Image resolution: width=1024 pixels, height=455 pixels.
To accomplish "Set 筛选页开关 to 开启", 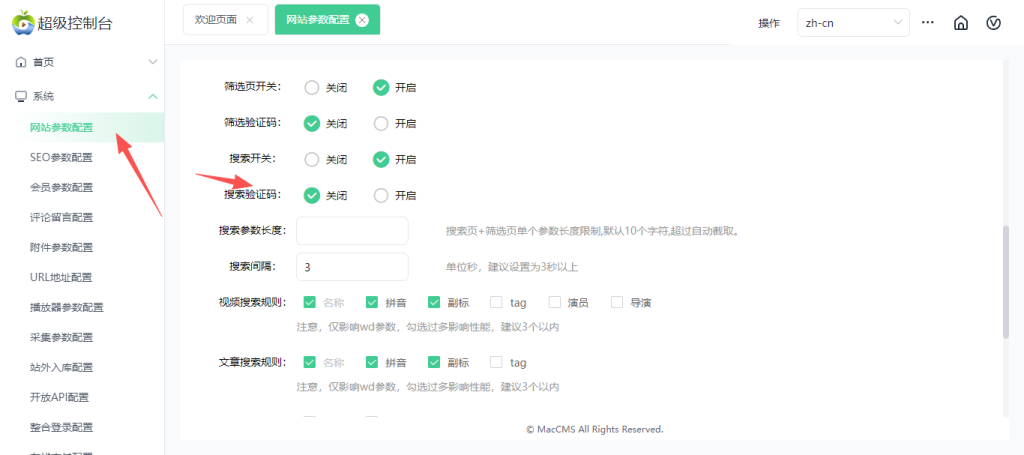I will (x=381, y=87).
